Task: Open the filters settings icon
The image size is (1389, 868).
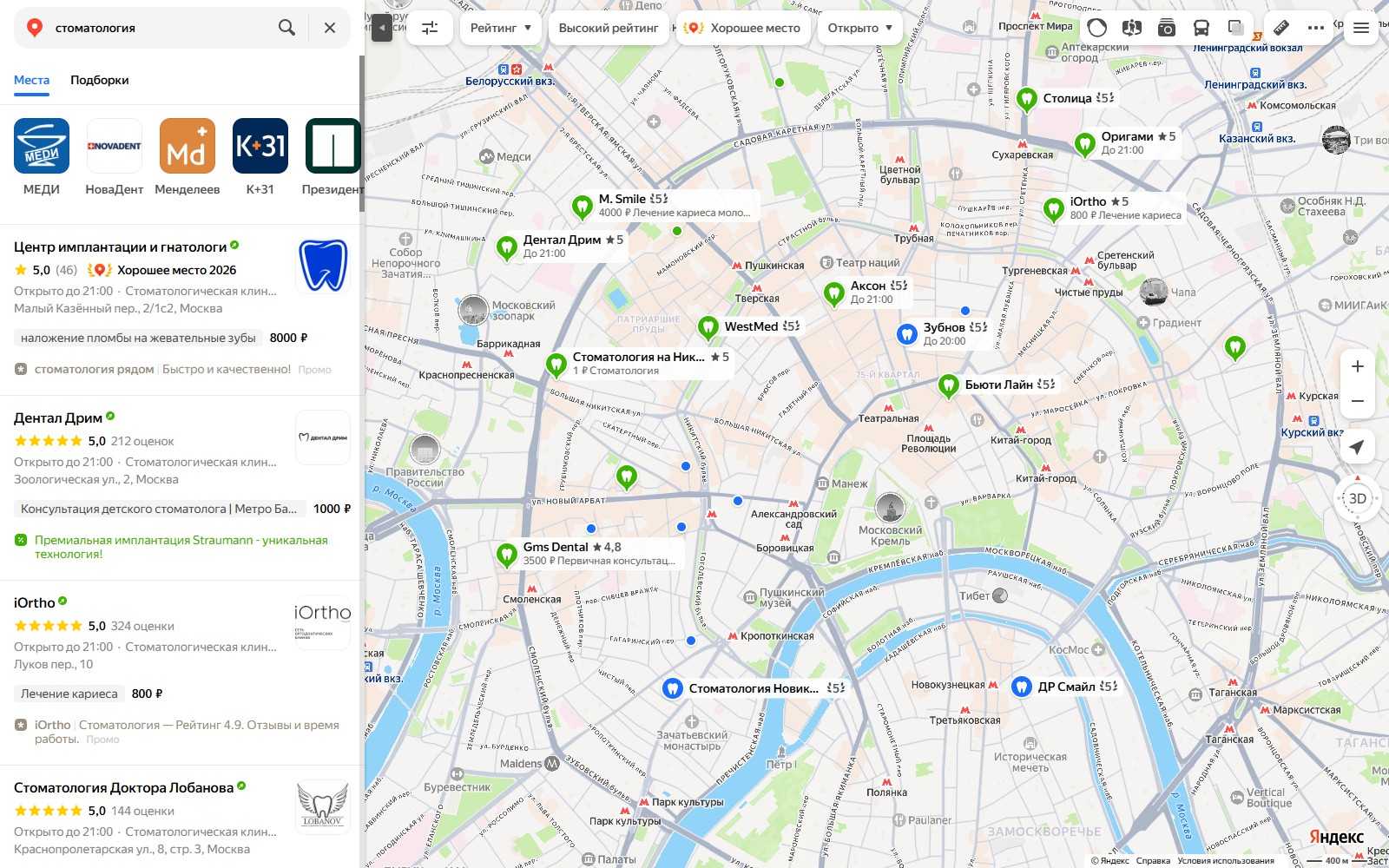Action: [x=430, y=28]
